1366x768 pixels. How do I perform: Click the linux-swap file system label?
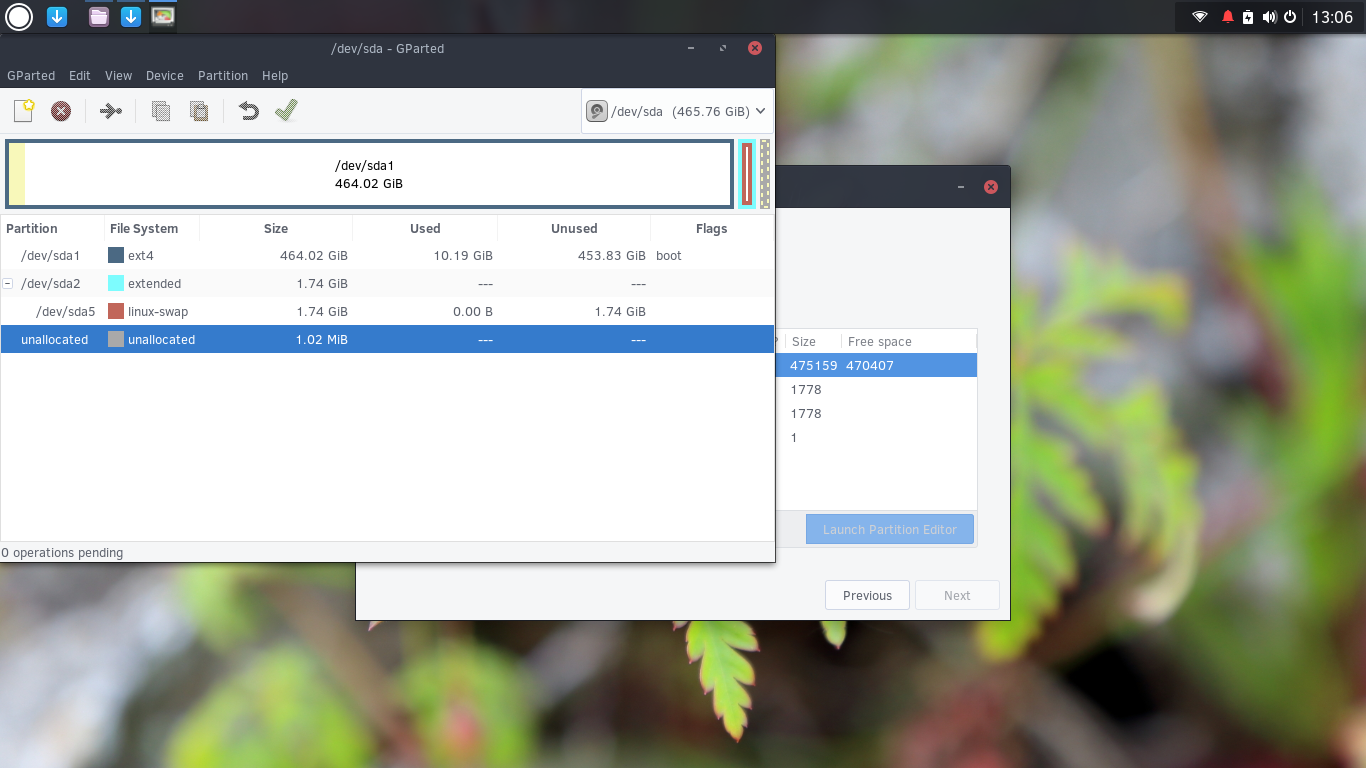point(158,312)
